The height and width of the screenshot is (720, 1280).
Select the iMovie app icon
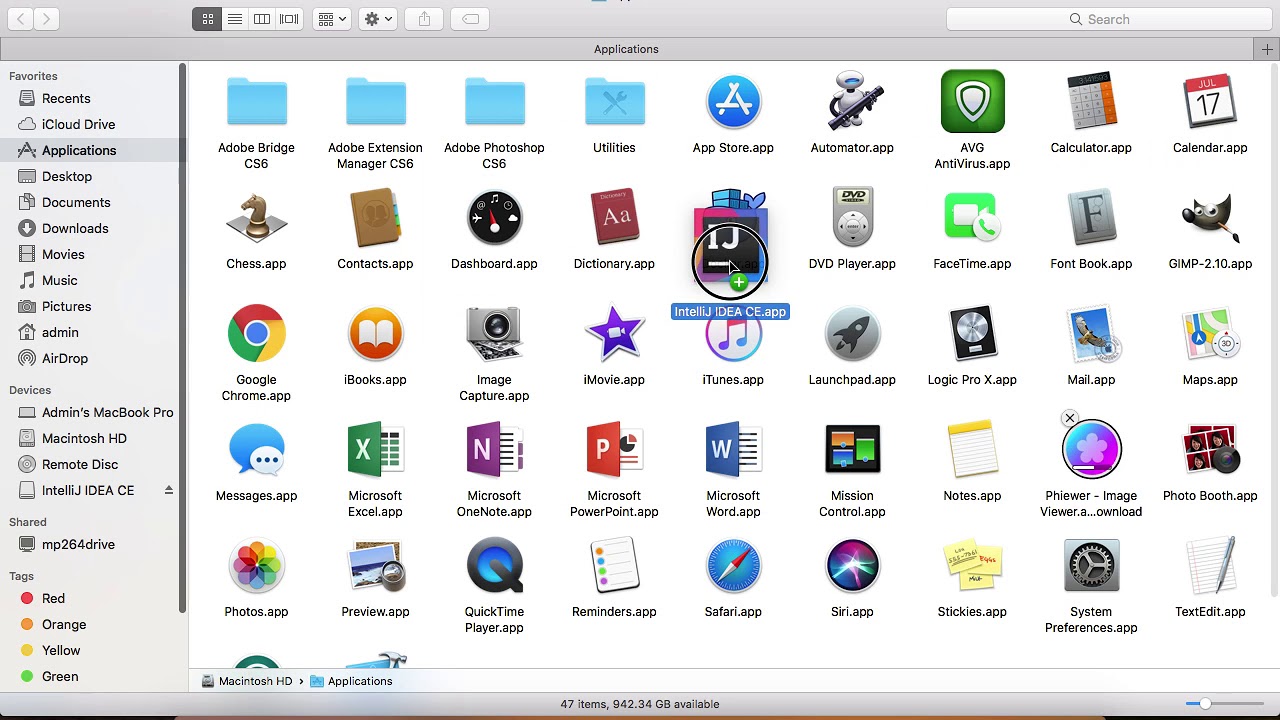coord(614,333)
